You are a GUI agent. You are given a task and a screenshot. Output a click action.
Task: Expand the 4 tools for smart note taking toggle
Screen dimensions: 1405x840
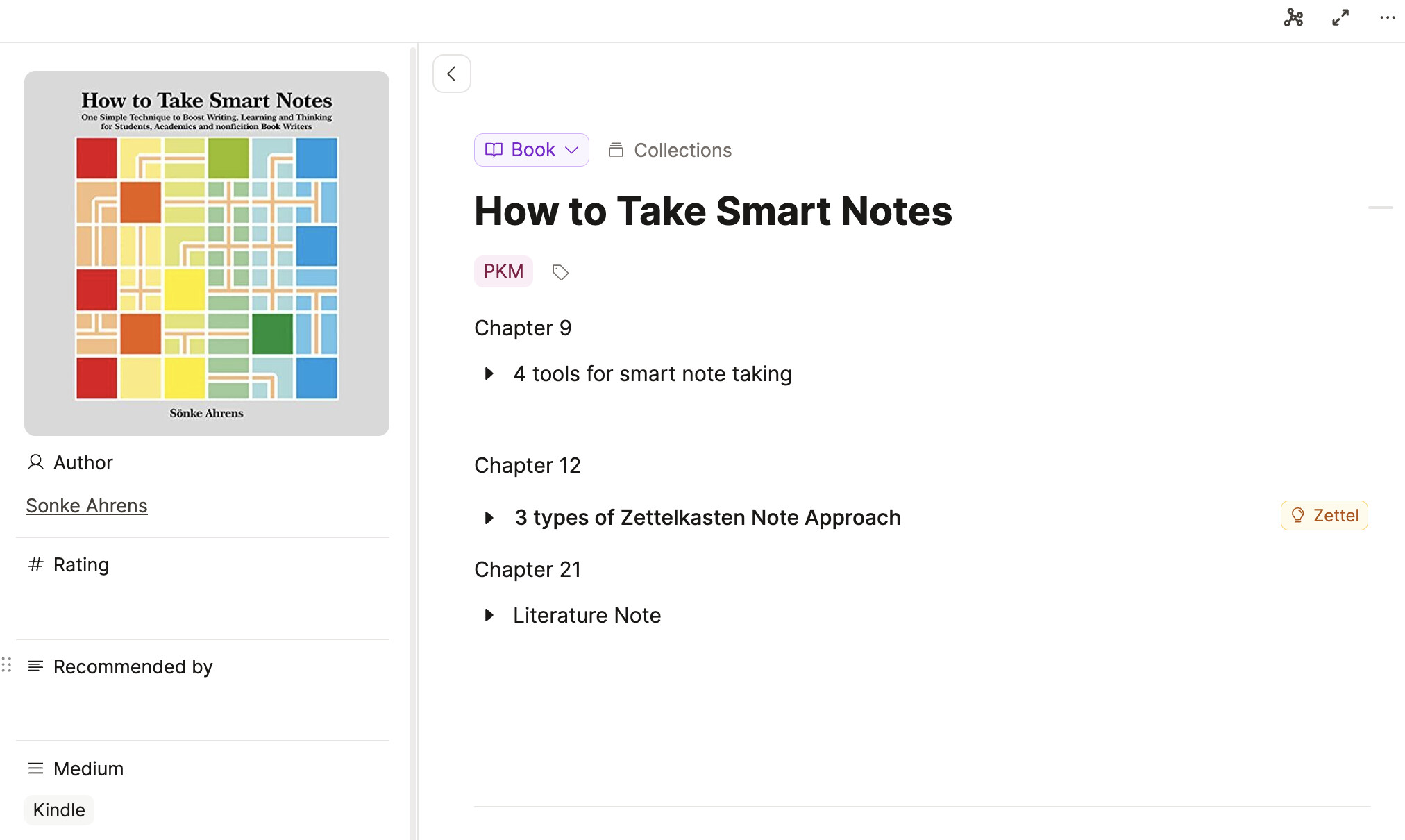489,373
